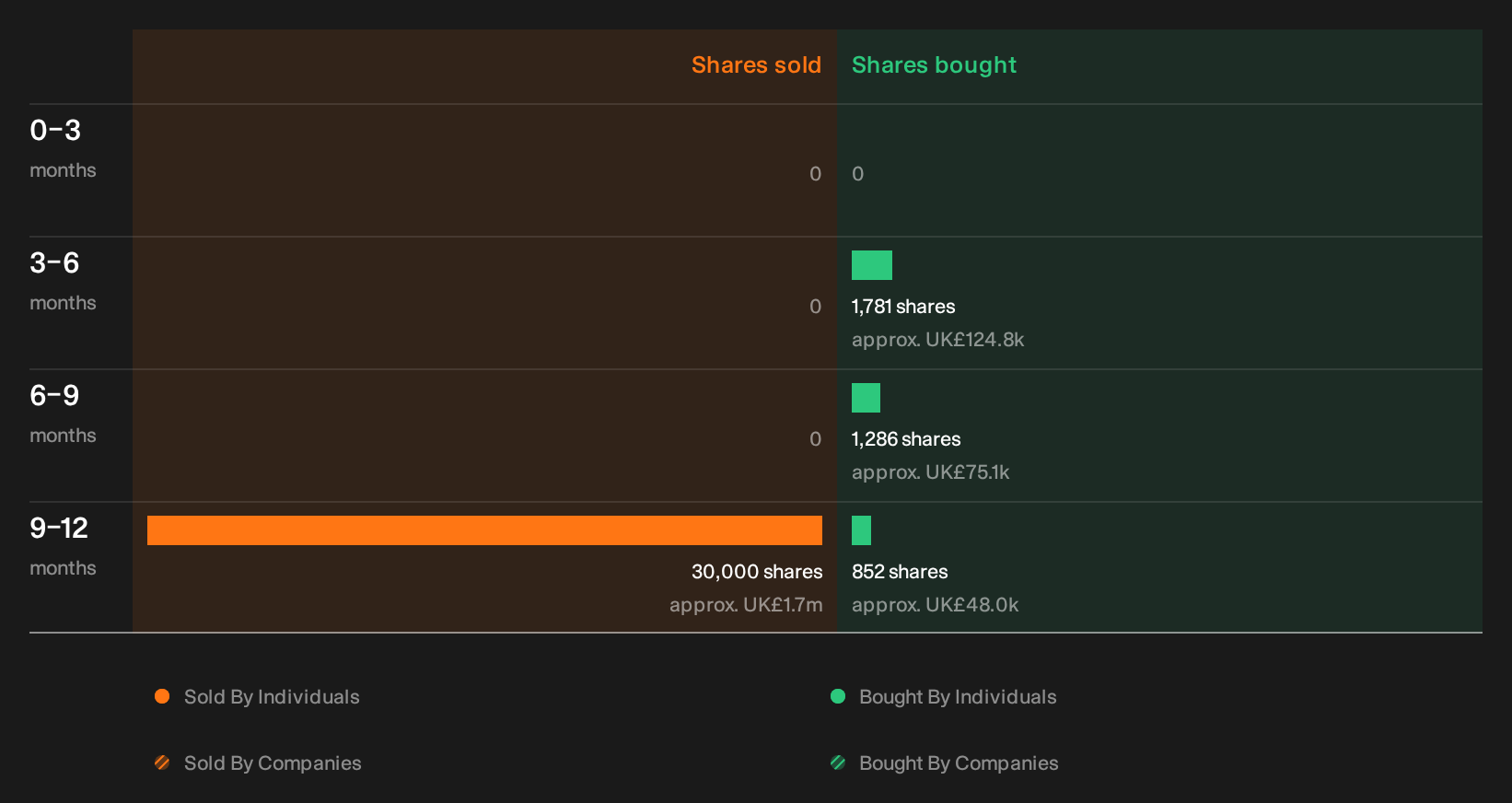Click the Bought By Companies legend label
The image size is (1512, 803).
[x=959, y=763]
